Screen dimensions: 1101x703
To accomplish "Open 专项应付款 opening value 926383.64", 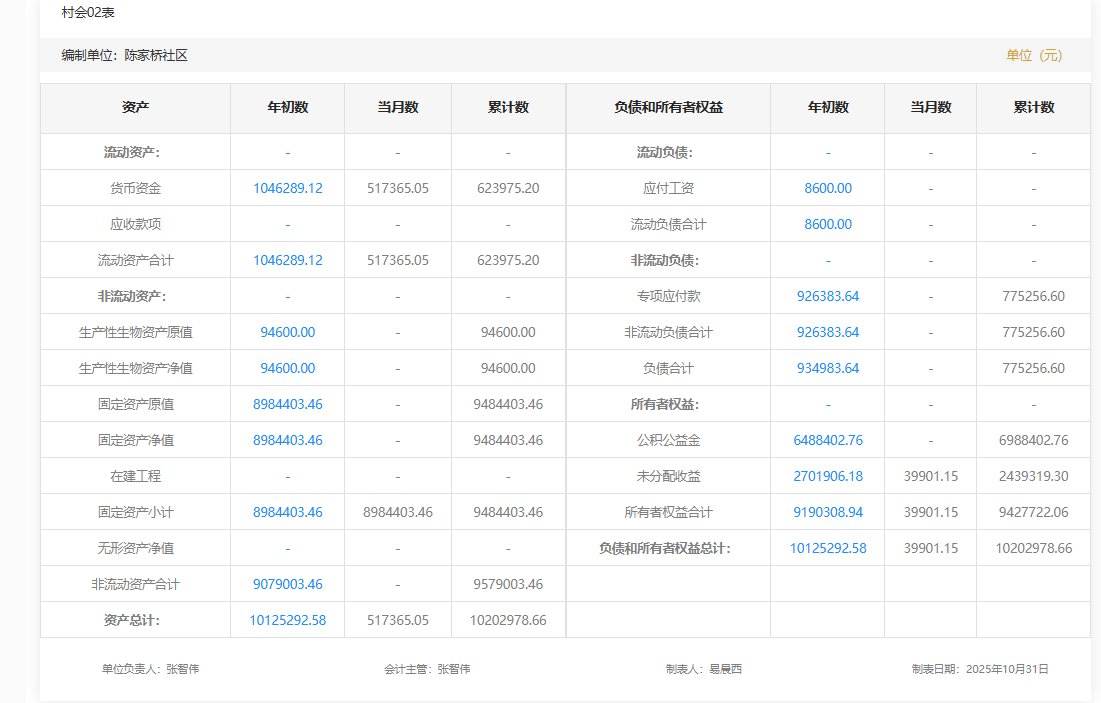I will (827, 296).
